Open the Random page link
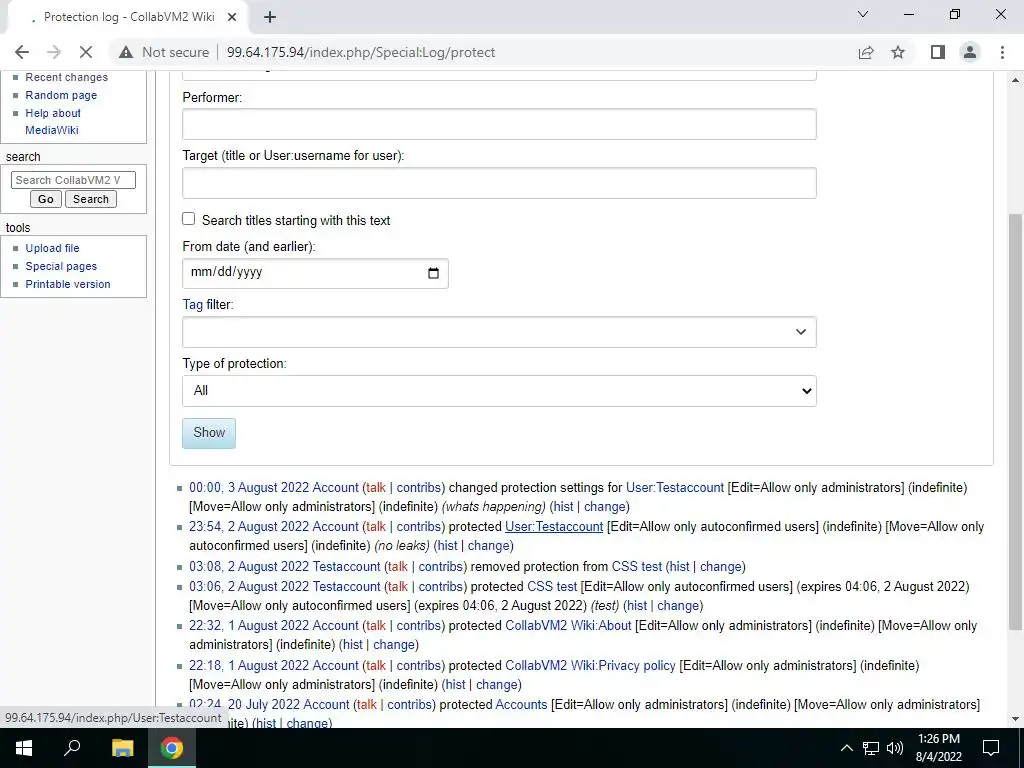Viewport: 1024px width, 768px height. 61,95
